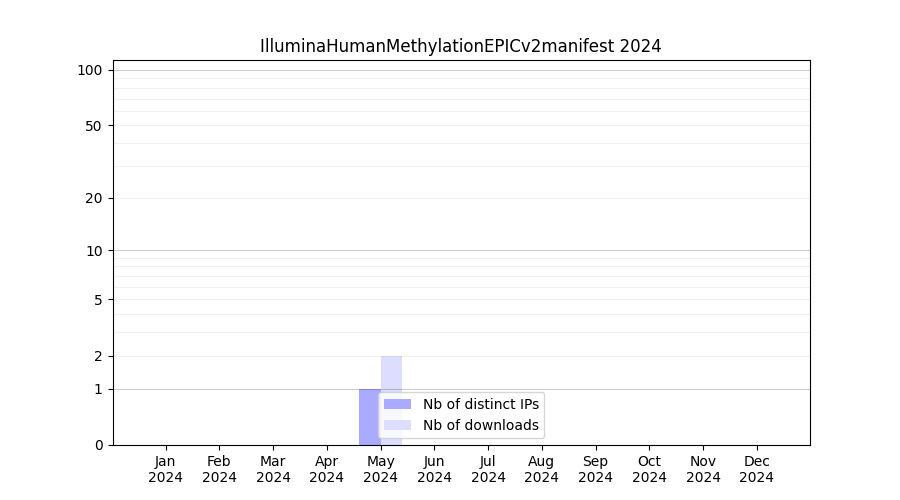
Task: Click the 100 y-axis tick label
Action: [90, 70]
